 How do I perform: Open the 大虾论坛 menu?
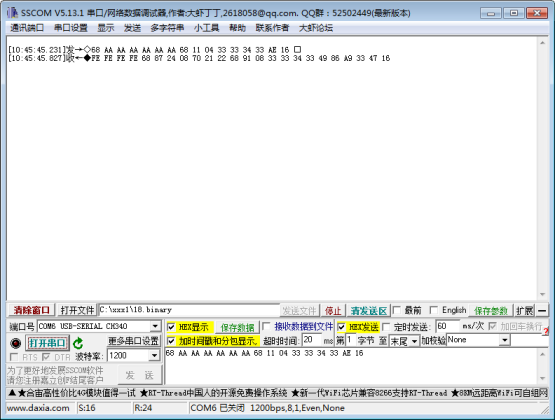point(316,28)
